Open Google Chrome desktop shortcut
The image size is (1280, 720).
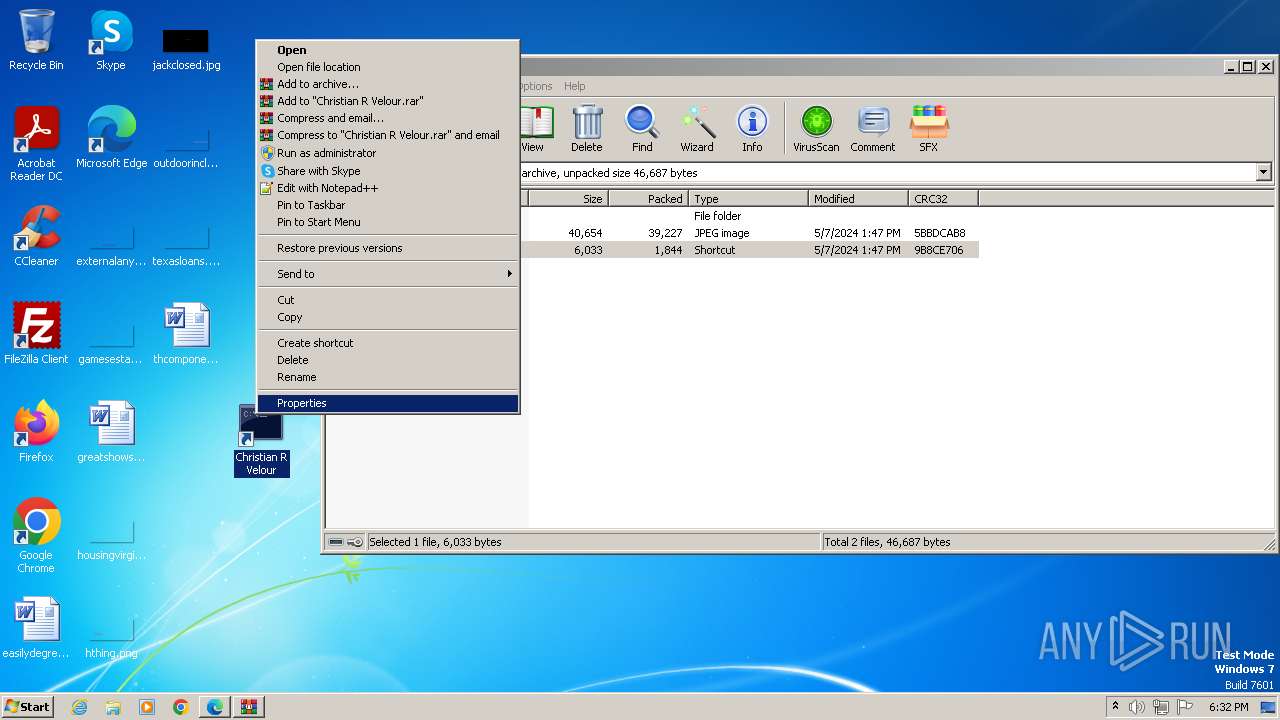pos(36,536)
